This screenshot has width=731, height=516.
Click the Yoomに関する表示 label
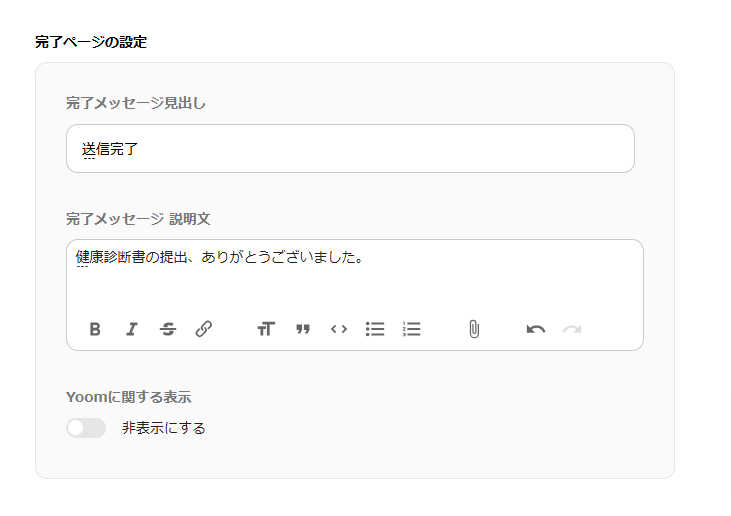tap(129, 397)
